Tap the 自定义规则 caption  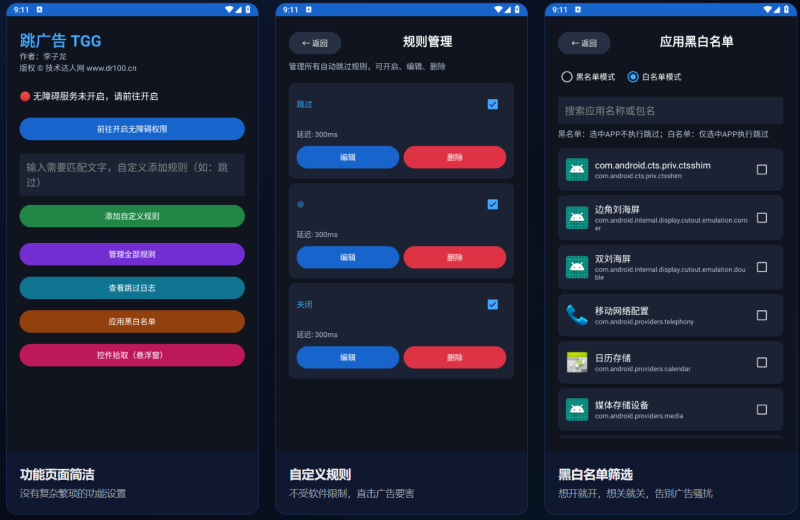point(320,475)
